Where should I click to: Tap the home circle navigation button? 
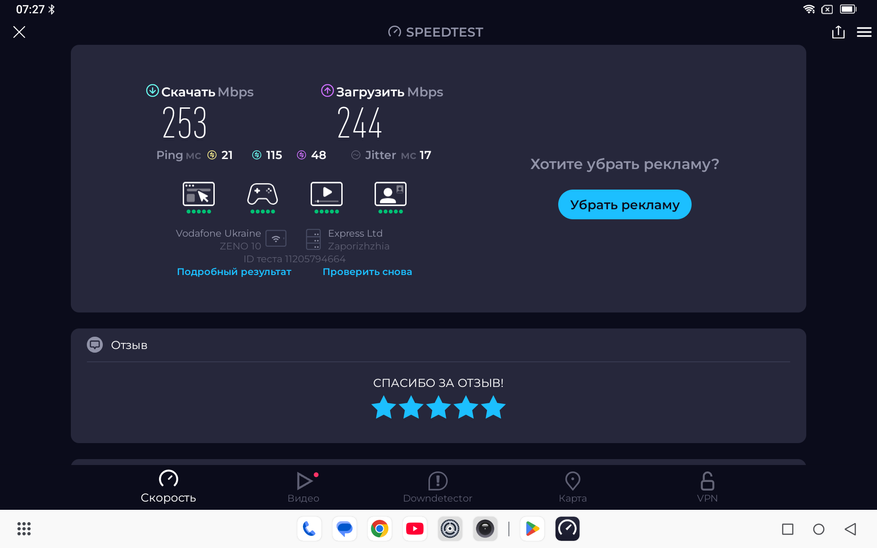click(819, 529)
